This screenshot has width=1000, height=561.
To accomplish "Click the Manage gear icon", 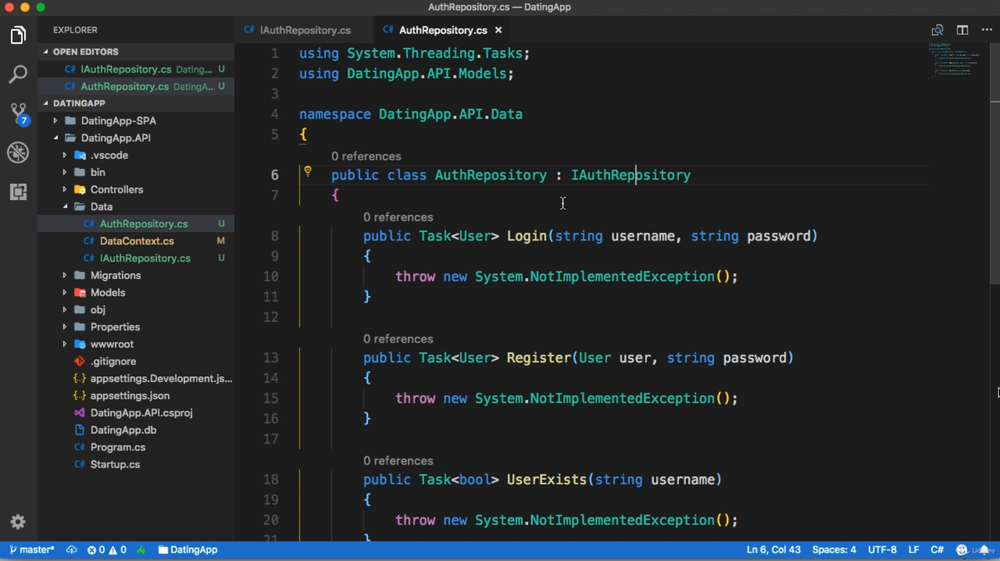I will coord(18,522).
